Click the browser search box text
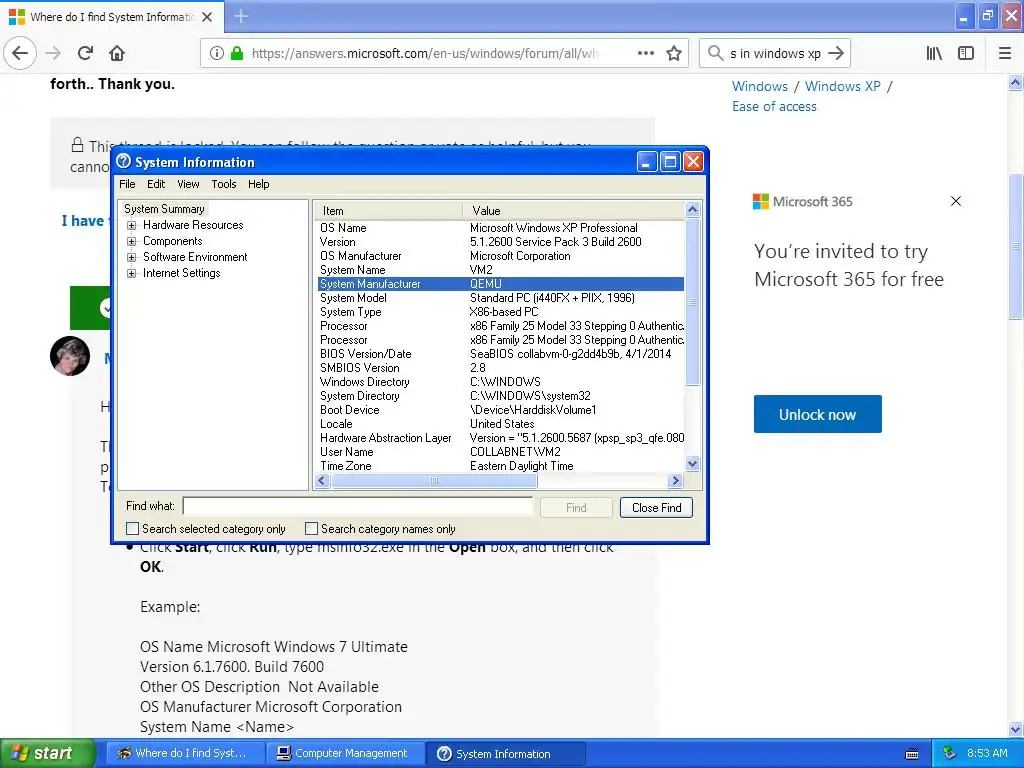Viewport: 1024px width, 768px height. coord(775,54)
